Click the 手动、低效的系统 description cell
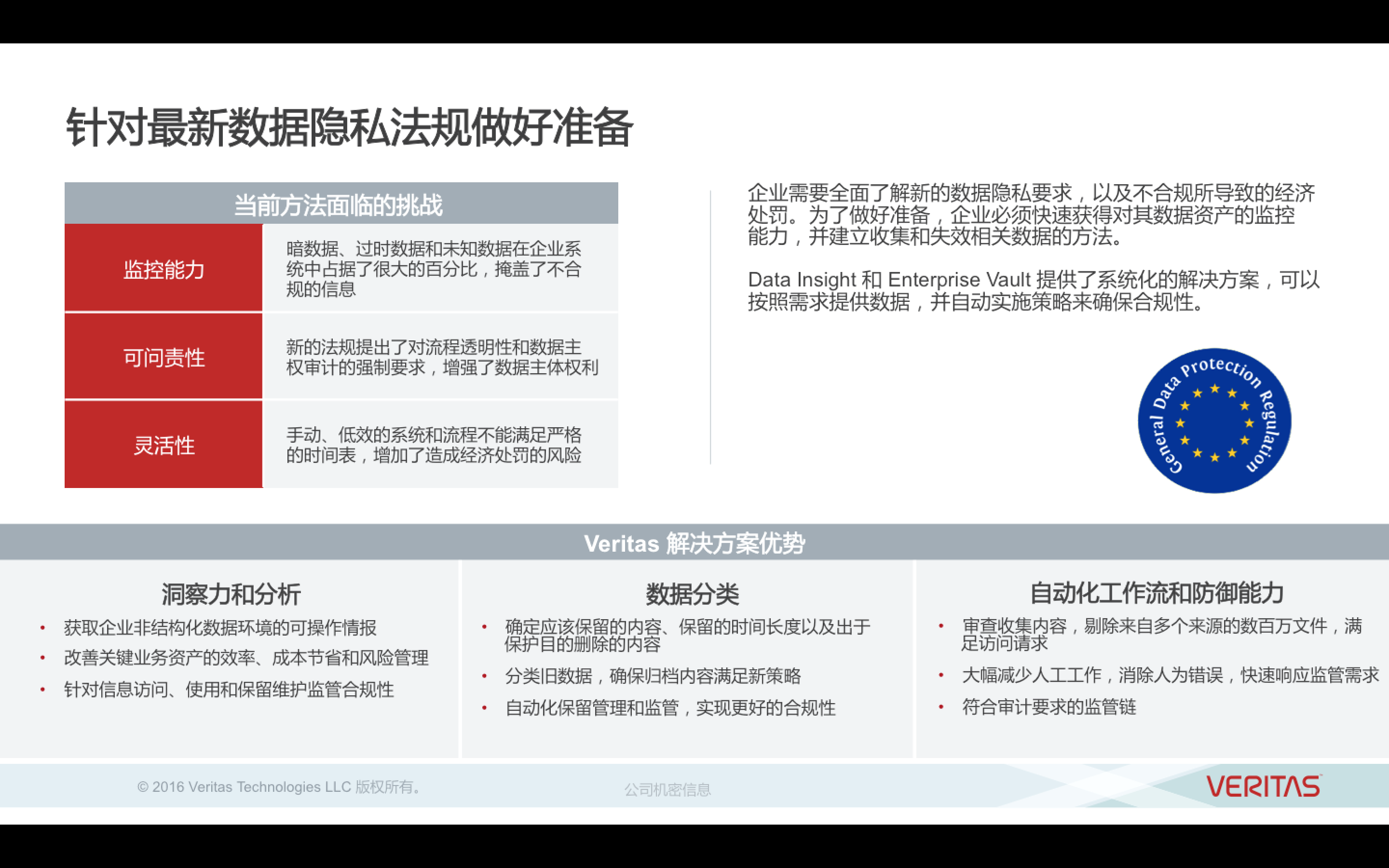The image size is (1389, 868). (434, 445)
